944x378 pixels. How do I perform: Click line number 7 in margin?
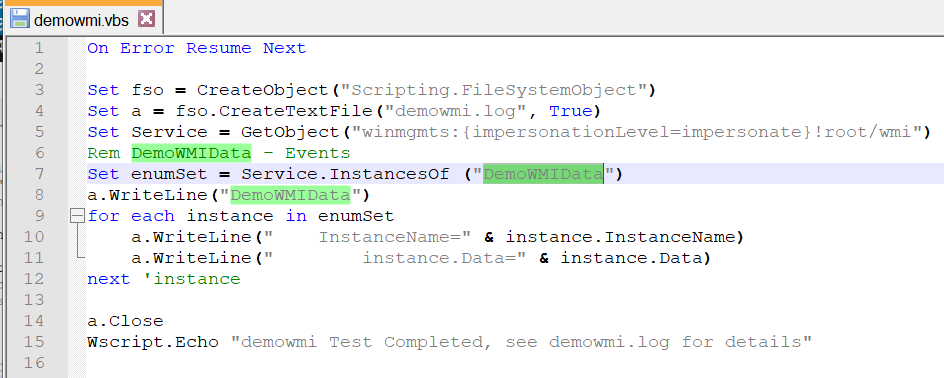tap(39, 174)
